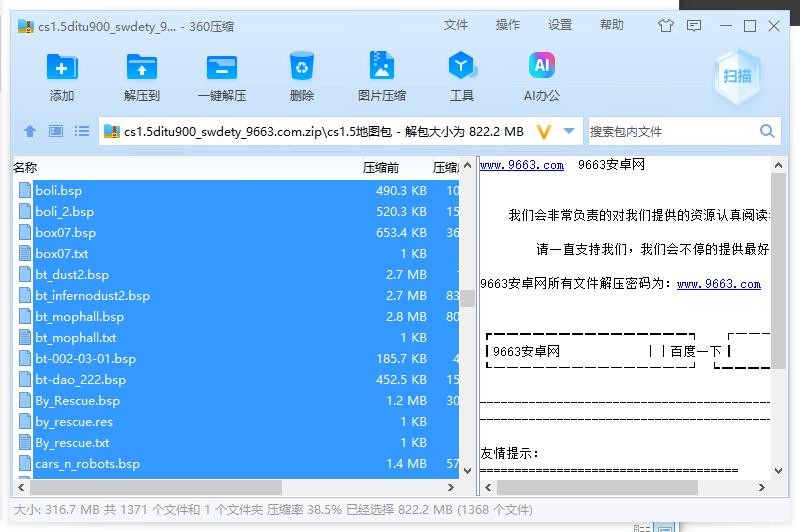Image resolution: width=800 pixels, height=532 pixels.
Task: Select file bt_dust2.bsp
Action: [246, 274]
